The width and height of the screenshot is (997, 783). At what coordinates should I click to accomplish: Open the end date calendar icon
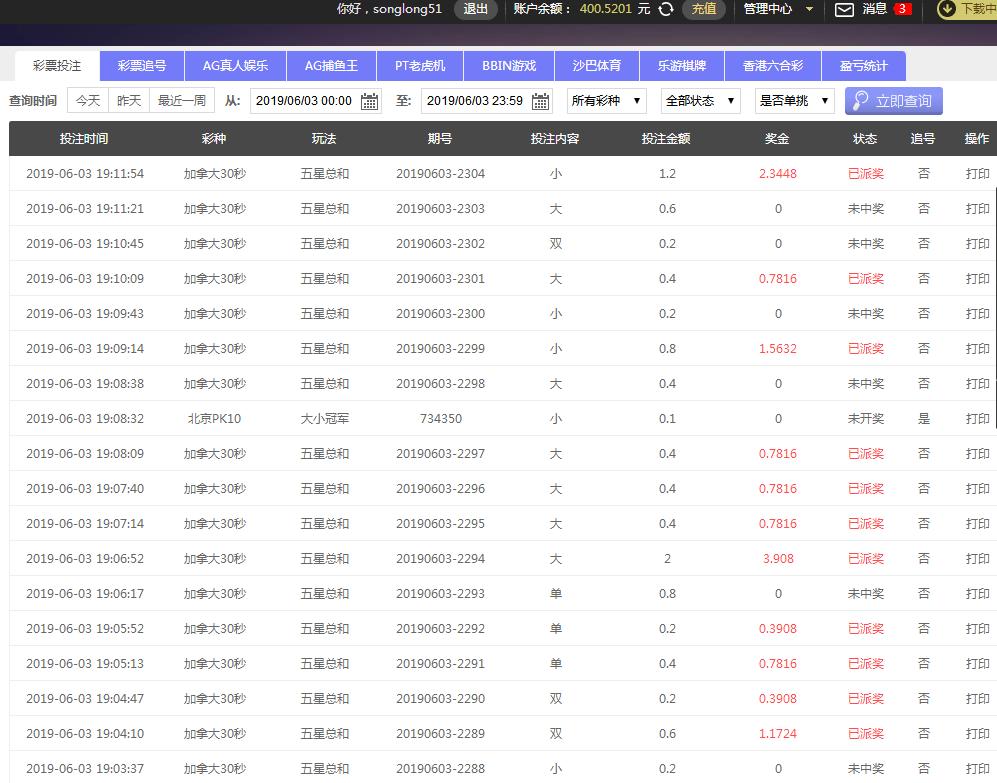pyautogui.click(x=540, y=101)
